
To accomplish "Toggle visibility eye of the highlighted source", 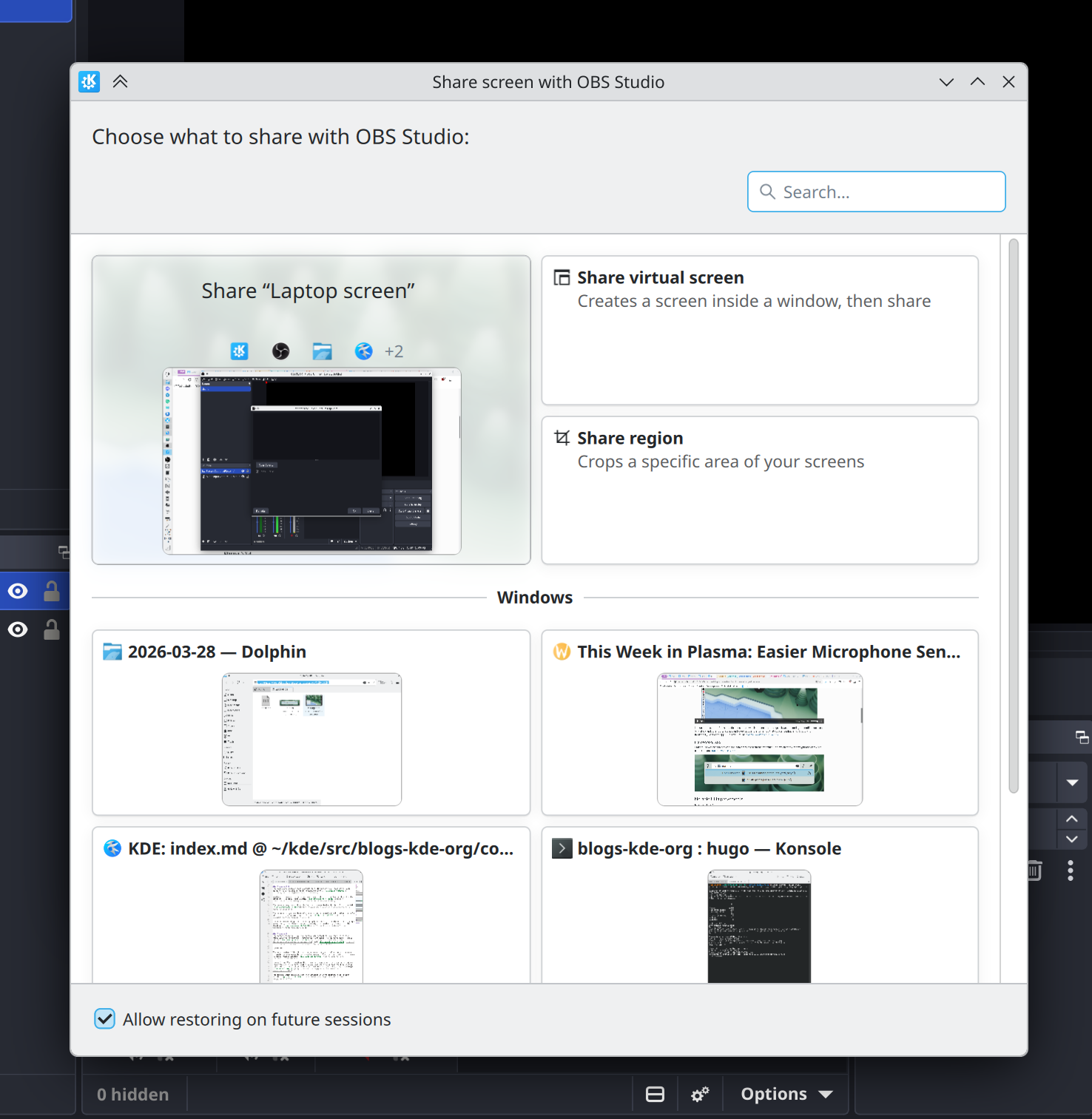I will [x=18, y=591].
